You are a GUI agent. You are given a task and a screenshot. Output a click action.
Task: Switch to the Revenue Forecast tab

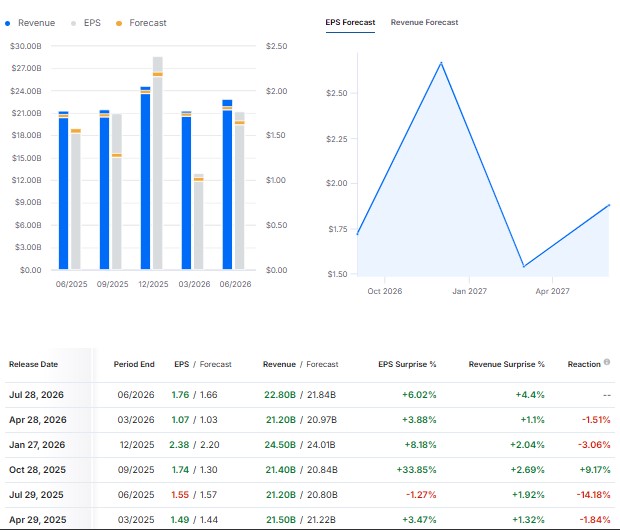click(424, 23)
